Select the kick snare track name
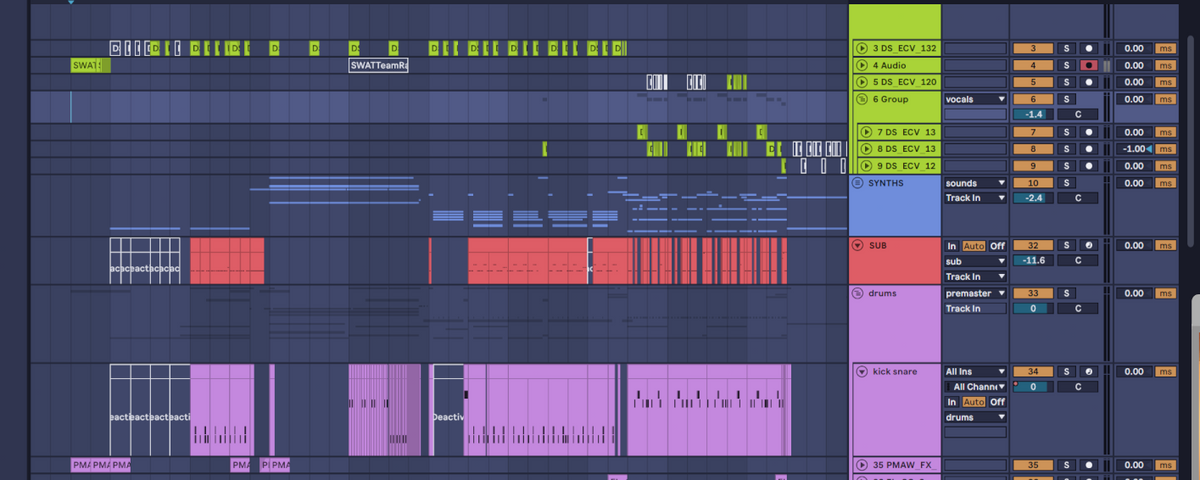The image size is (1200, 480). click(x=895, y=371)
